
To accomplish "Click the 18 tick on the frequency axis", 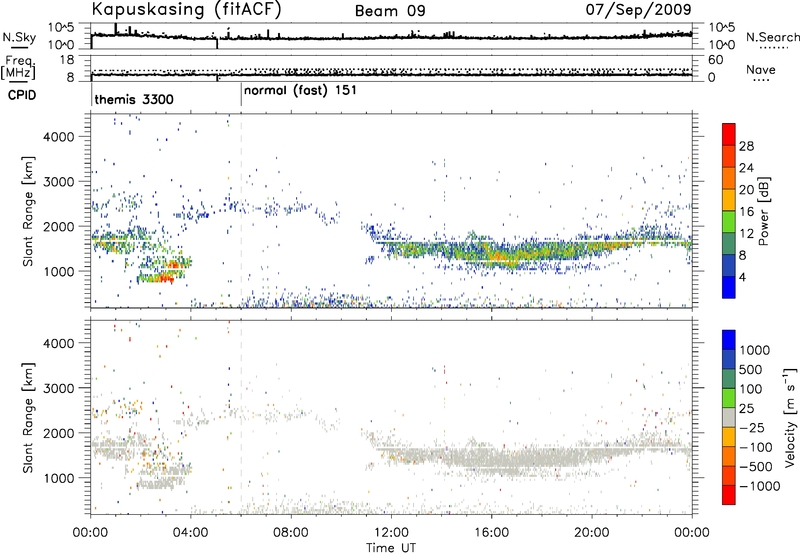I will coord(67,60).
